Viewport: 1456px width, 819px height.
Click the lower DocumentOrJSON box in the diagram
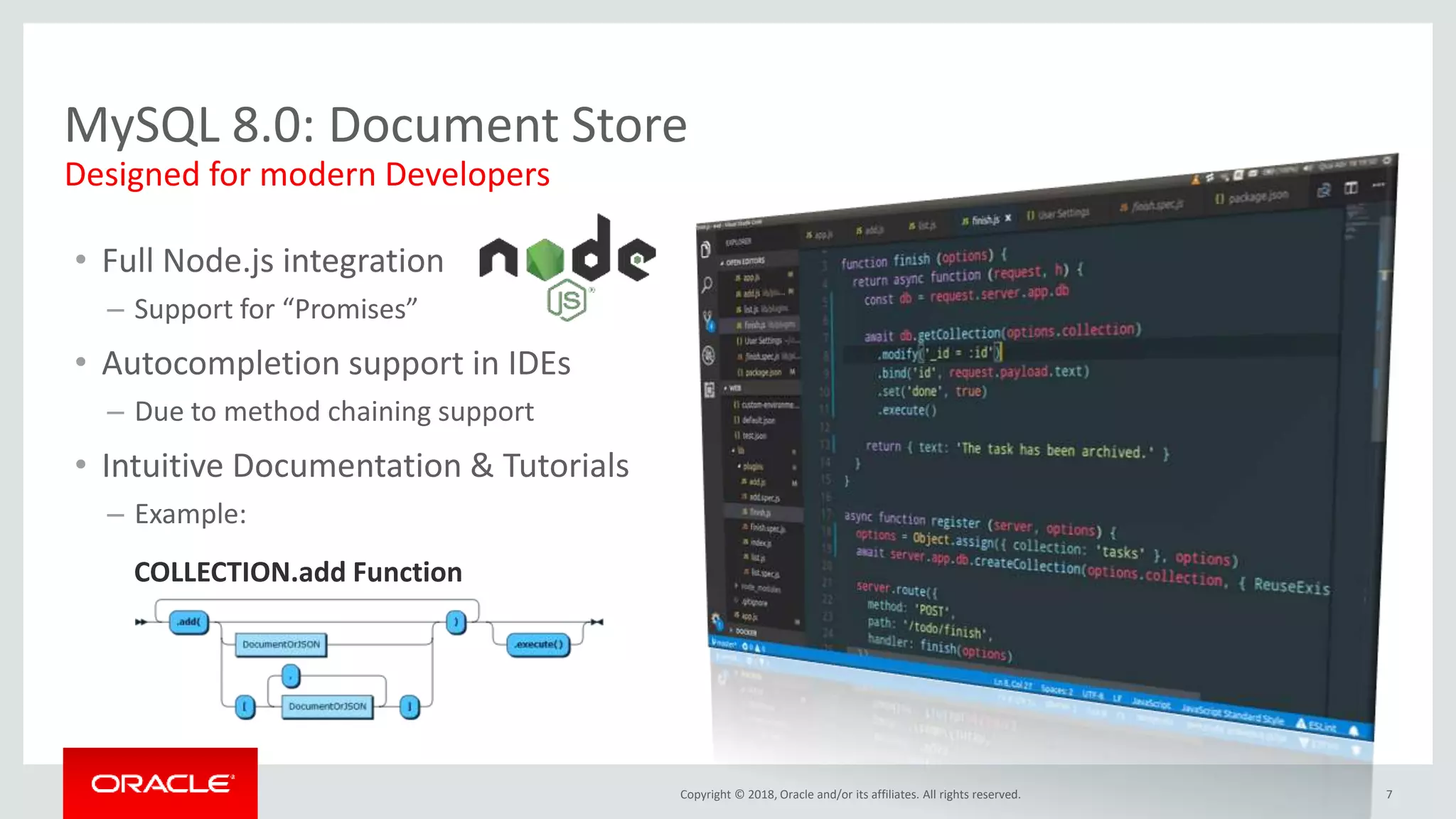click(x=327, y=707)
